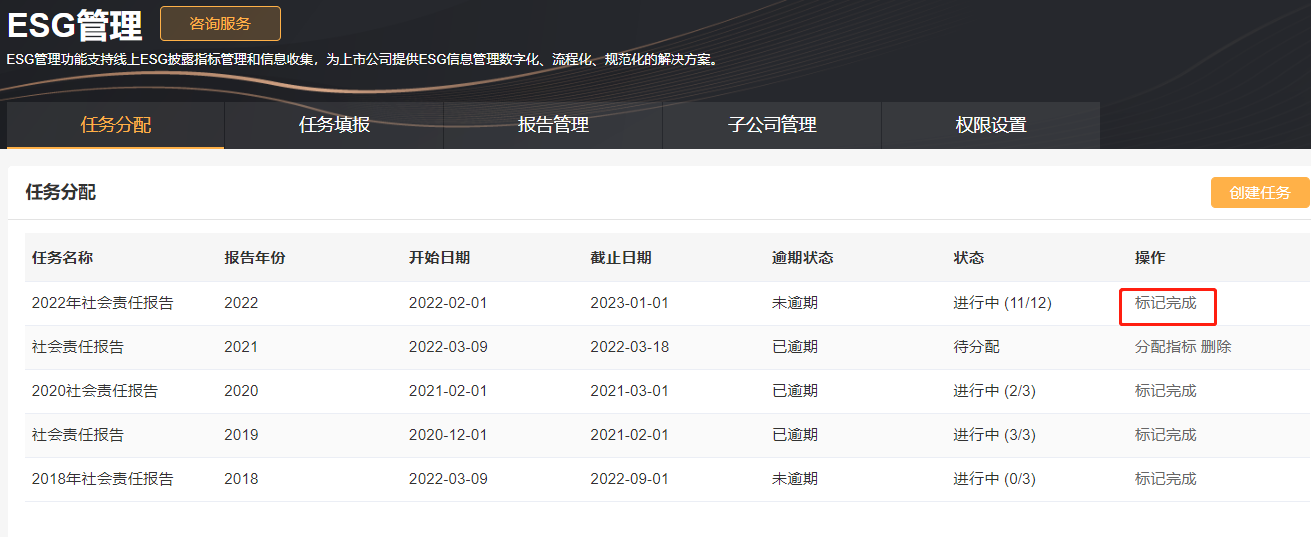Go to the 子公司管理 tab
Image resolution: width=1311 pixels, height=537 pixels.
tap(772, 125)
